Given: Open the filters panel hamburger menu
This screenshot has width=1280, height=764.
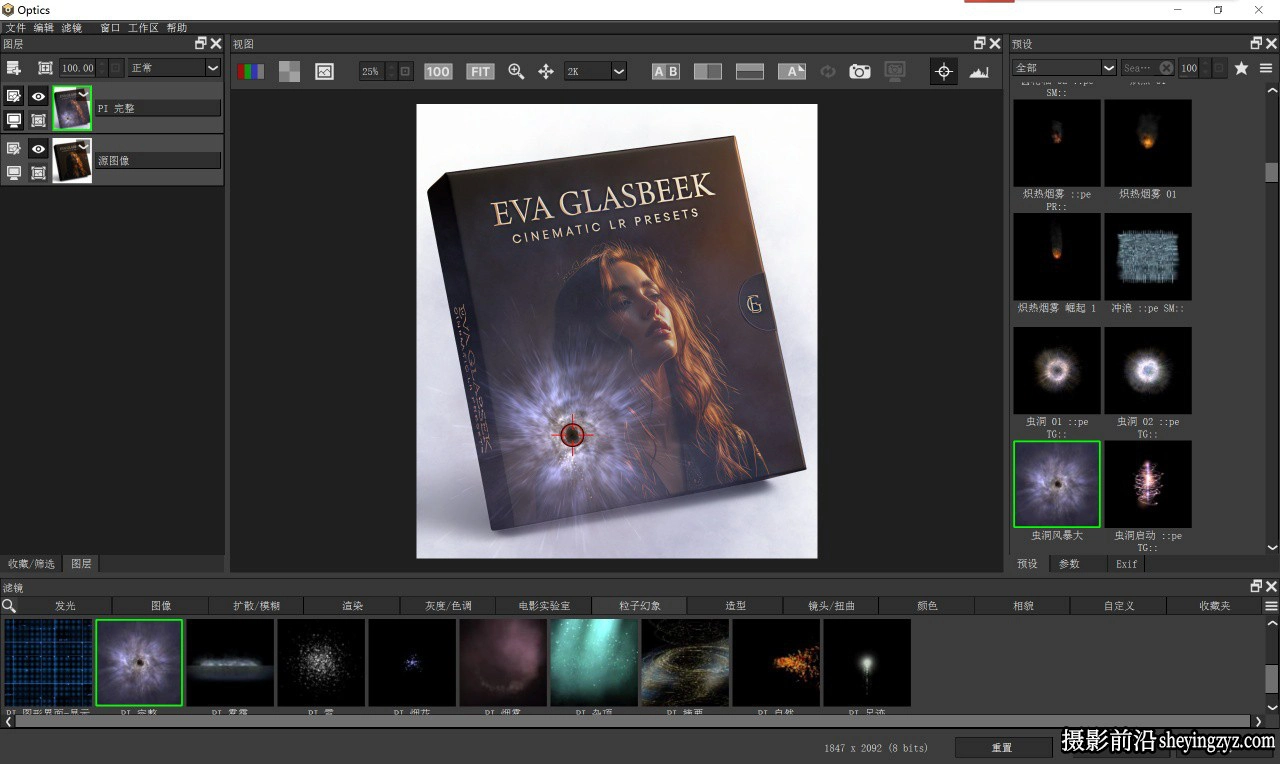Looking at the screenshot, I should 1271,606.
